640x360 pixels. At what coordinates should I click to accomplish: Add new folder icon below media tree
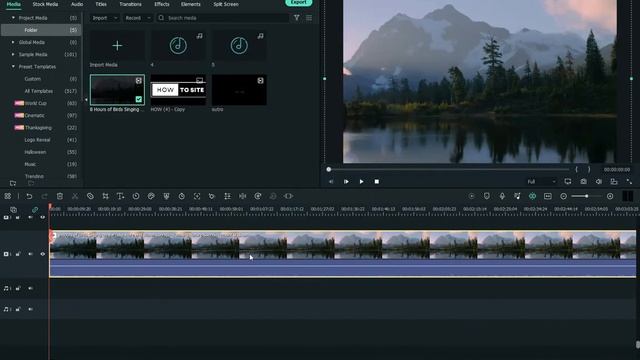13,183
